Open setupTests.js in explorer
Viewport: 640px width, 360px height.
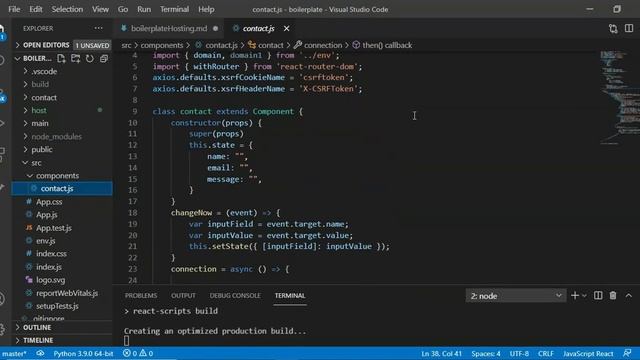[57, 306]
